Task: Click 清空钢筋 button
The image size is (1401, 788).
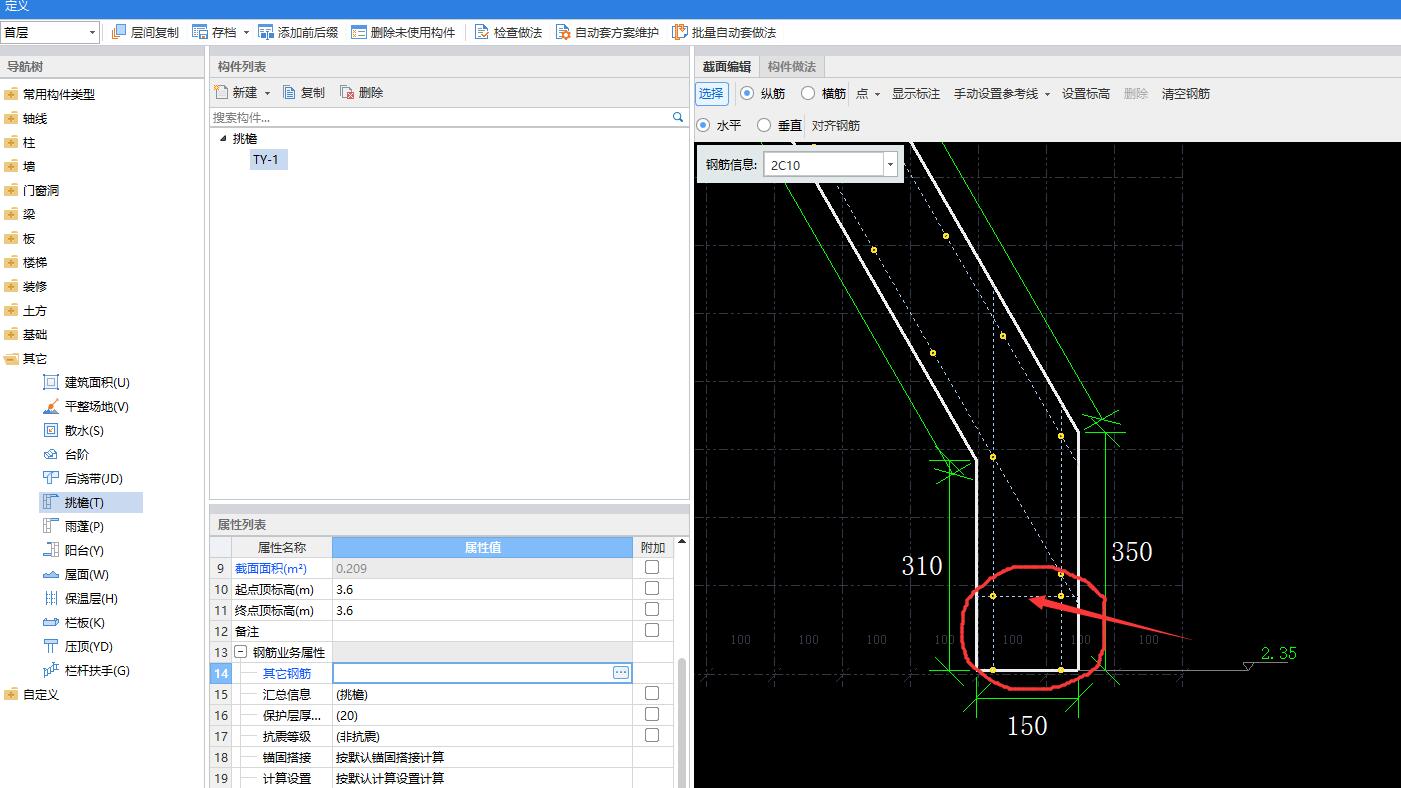Action: [1186, 93]
